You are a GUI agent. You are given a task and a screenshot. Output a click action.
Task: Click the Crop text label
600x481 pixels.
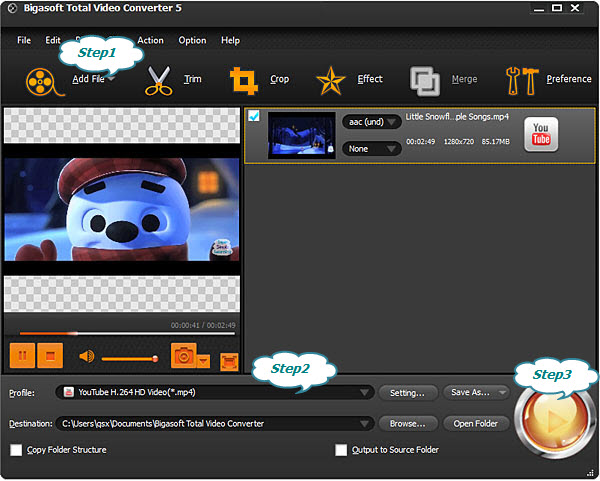(279, 79)
